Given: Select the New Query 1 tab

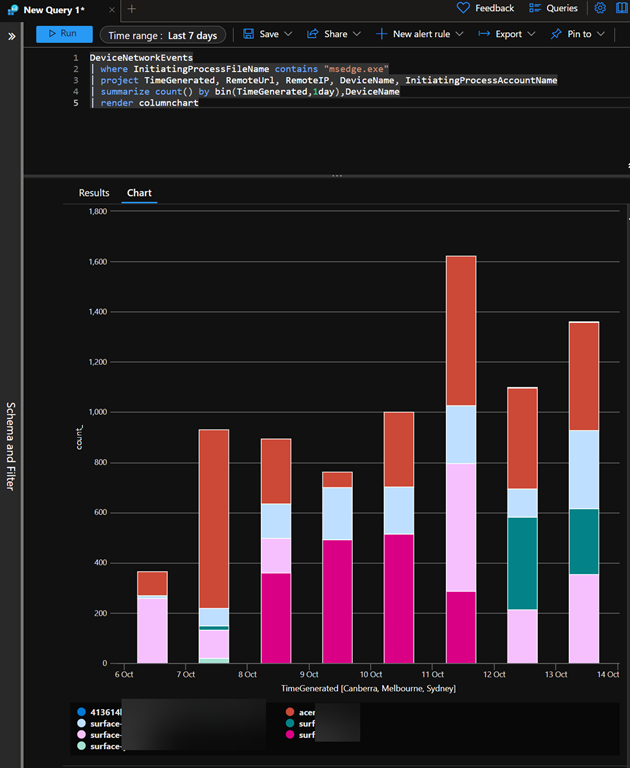Looking at the screenshot, I should click(x=53, y=9).
